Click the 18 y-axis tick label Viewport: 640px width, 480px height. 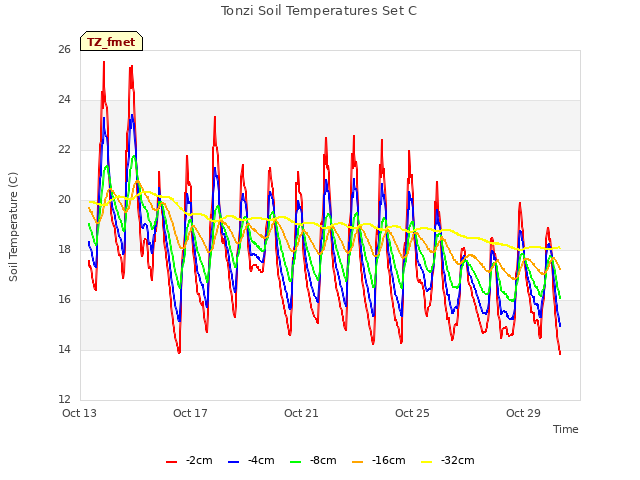(64, 250)
